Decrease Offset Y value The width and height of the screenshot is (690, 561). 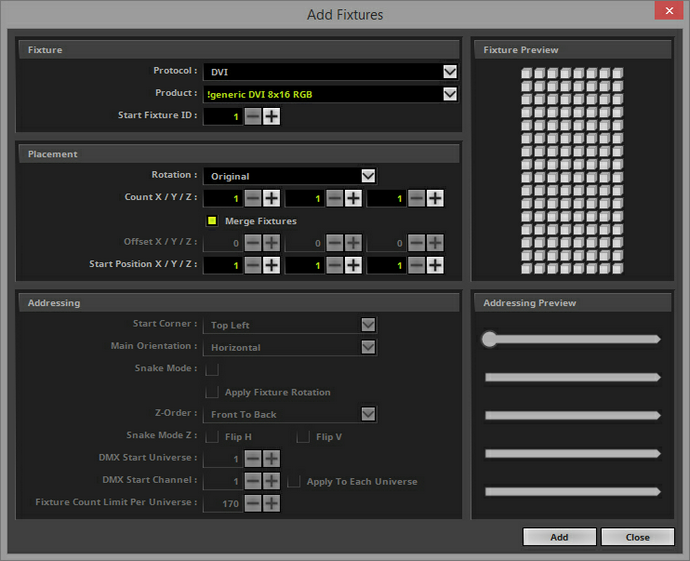click(x=335, y=243)
